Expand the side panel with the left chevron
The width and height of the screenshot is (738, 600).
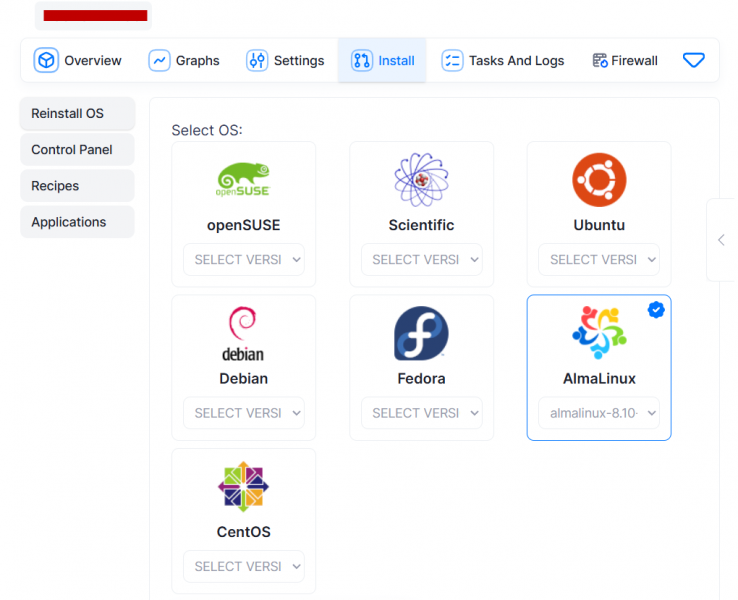coord(721,240)
